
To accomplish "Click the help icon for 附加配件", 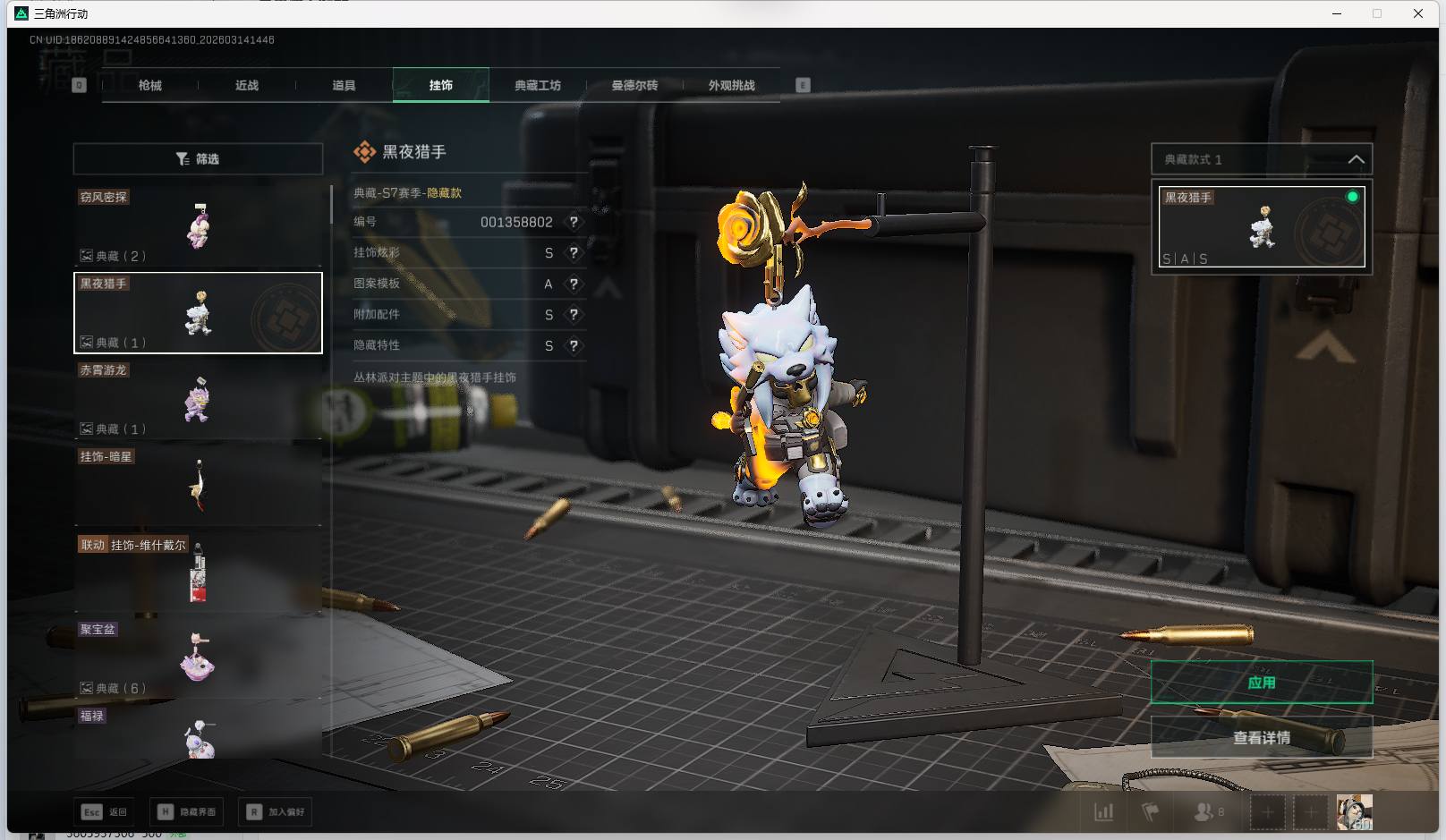I will pyautogui.click(x=574, y=315).
